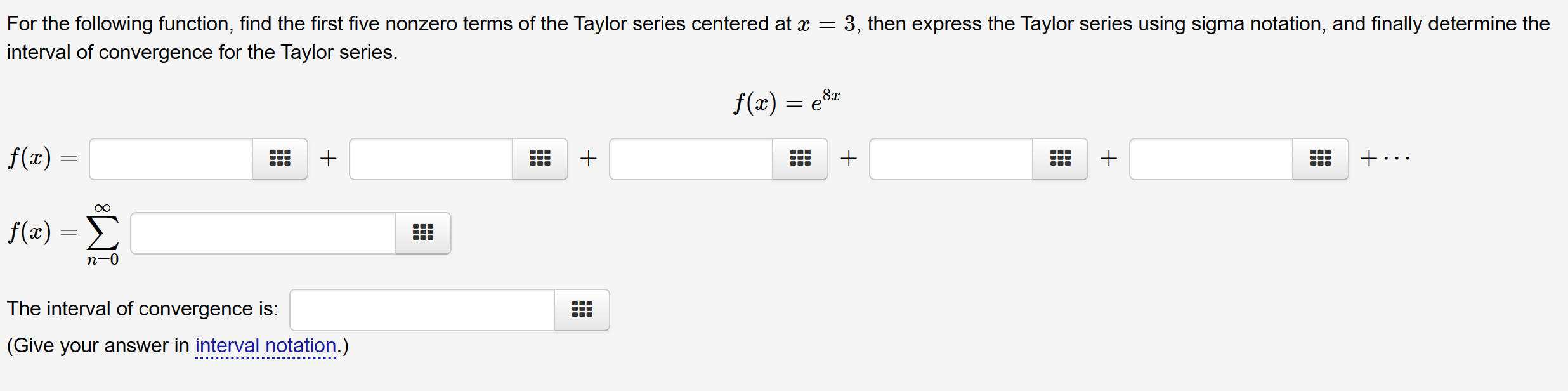Click the infinity symbol above the sigma
The image size is (1568, 391).
(102, 208)
